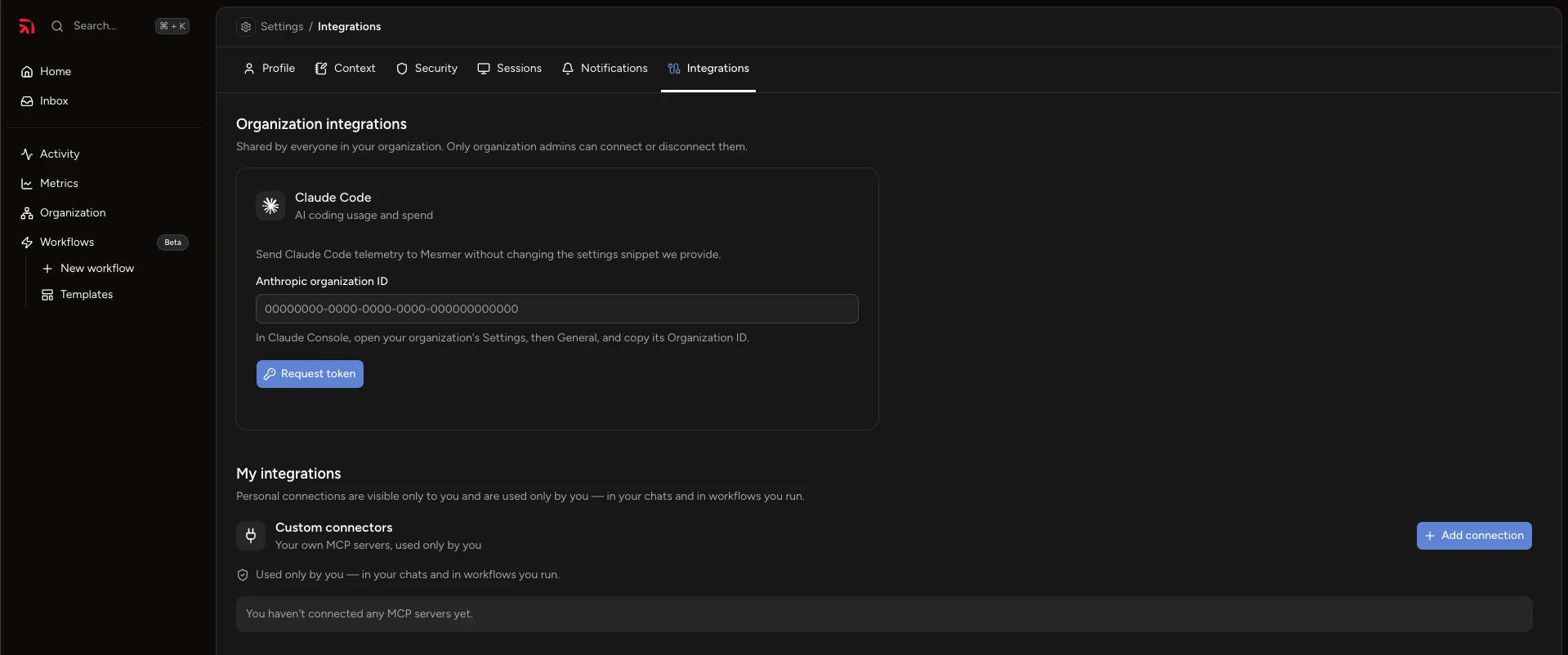The width and height of the screenshot is (1568, 655).
Task: Click the Settings breadcrumb link
Action: (x=282, y=27)
